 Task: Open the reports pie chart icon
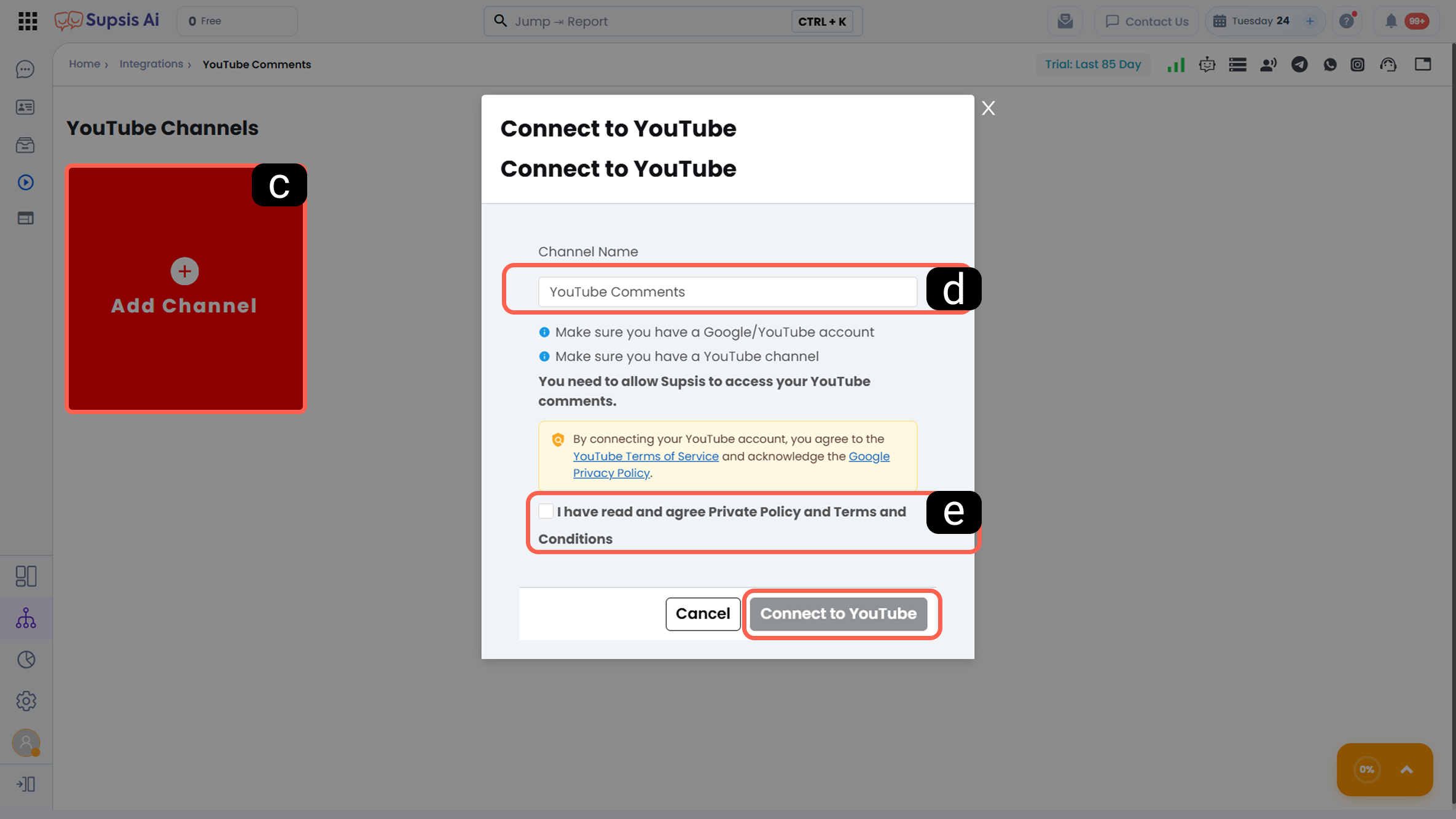(26, 659)
